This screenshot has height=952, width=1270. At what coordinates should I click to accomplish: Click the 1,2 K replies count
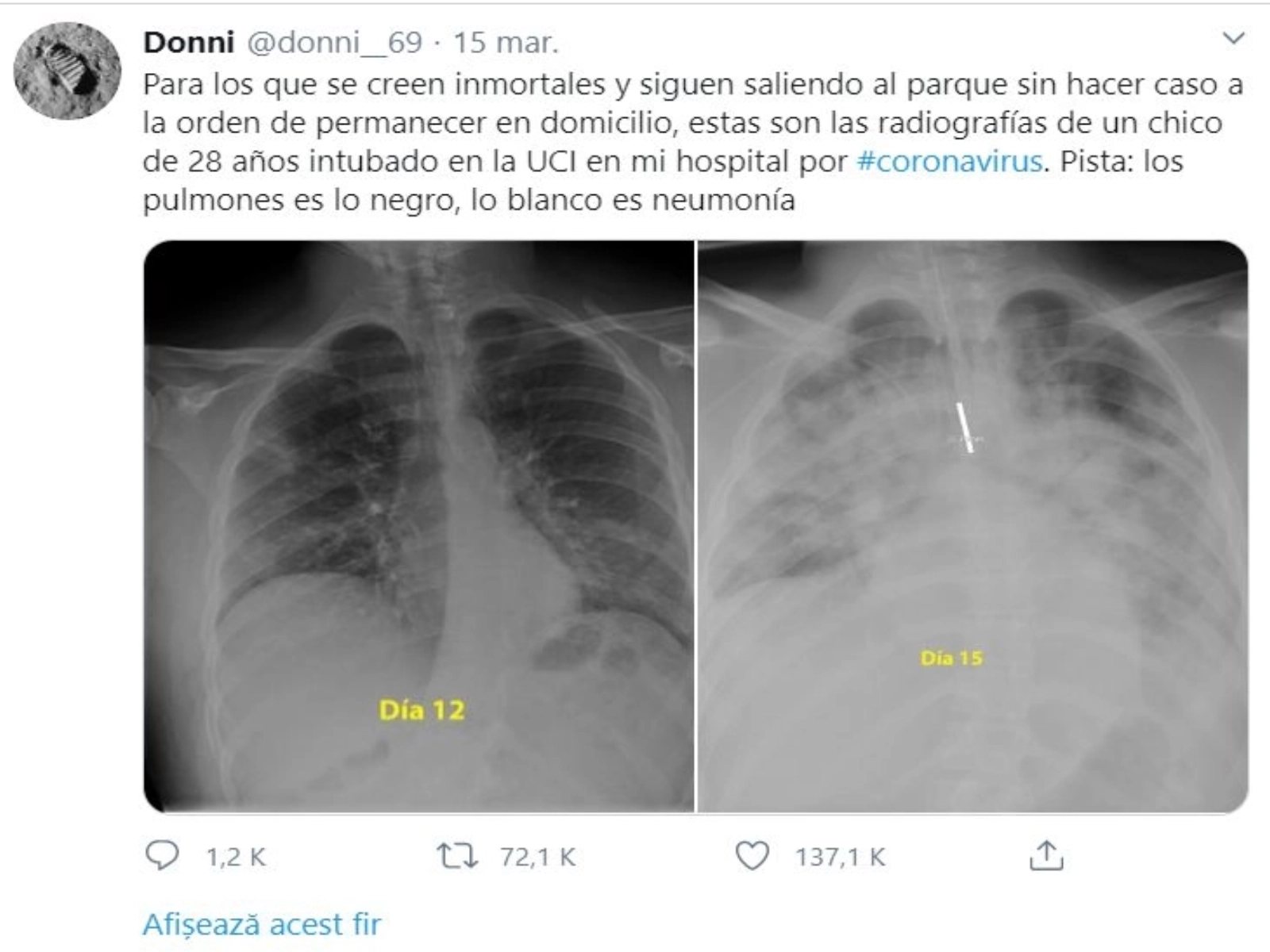point(236,858)
